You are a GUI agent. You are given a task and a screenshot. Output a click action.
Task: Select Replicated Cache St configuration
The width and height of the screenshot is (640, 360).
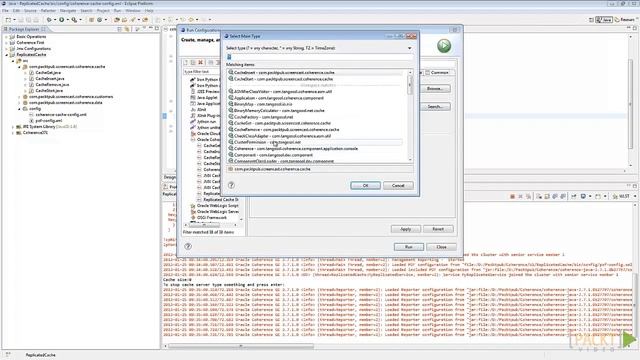point(218,200)
